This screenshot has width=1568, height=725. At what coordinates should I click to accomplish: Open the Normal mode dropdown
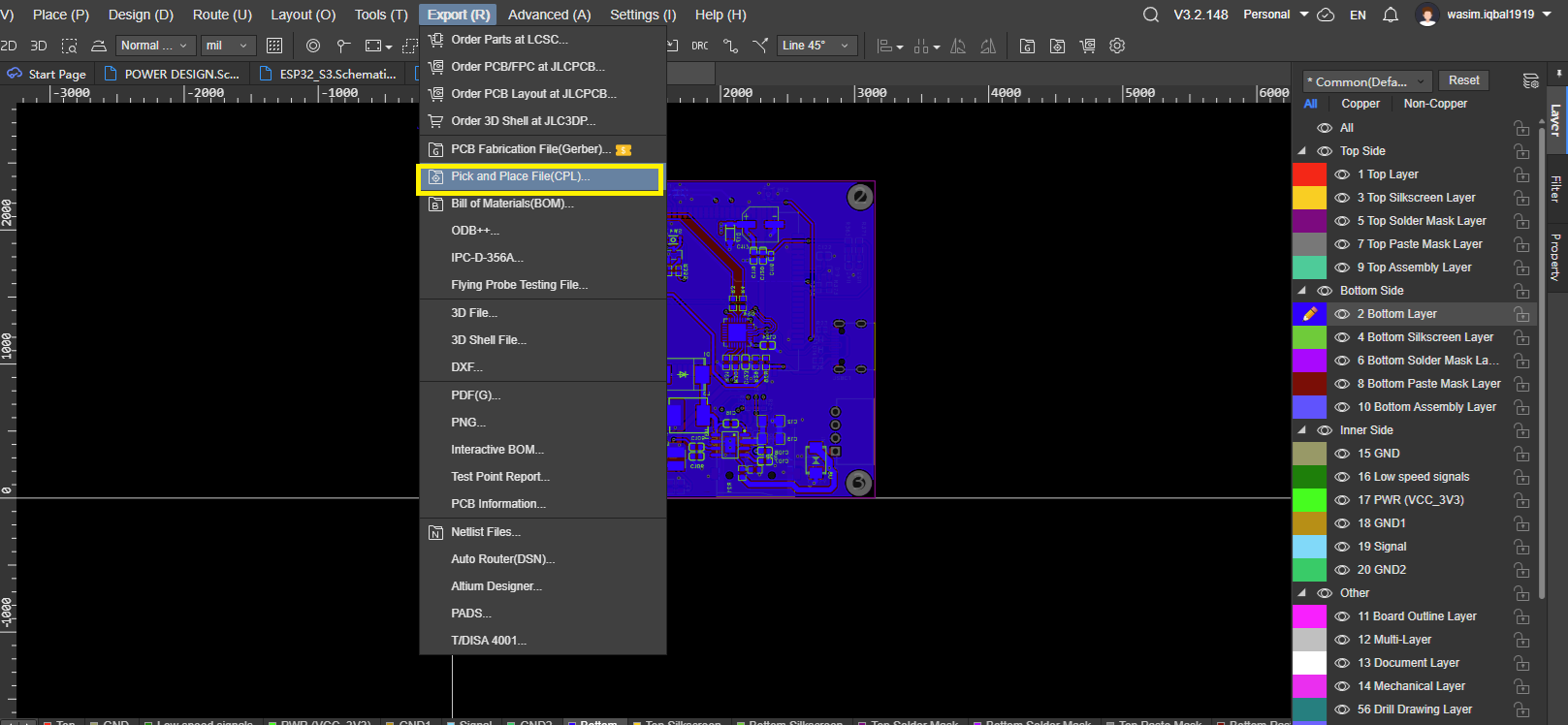click(154, 46)
